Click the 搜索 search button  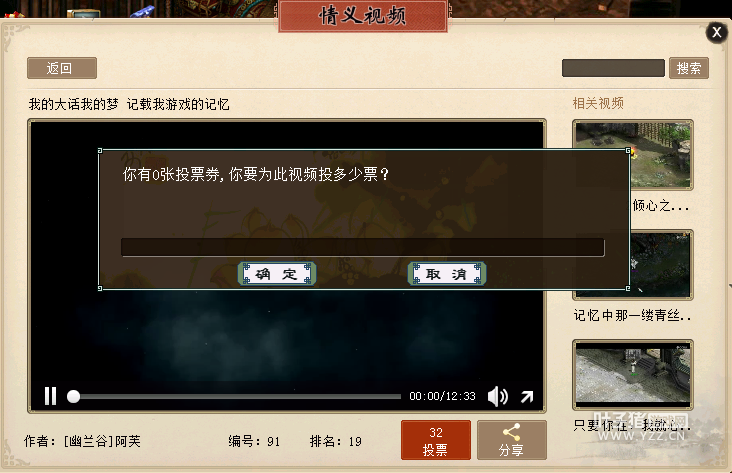tap(689, 68)
